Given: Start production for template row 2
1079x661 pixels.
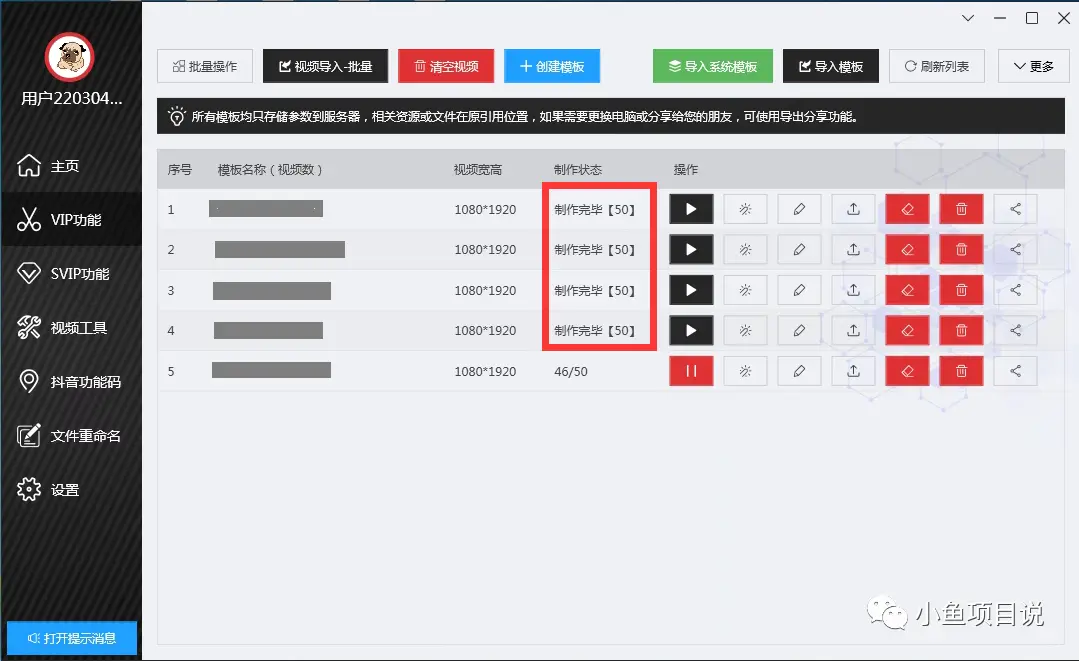Looking at the screenshot, I should point(691,250).
